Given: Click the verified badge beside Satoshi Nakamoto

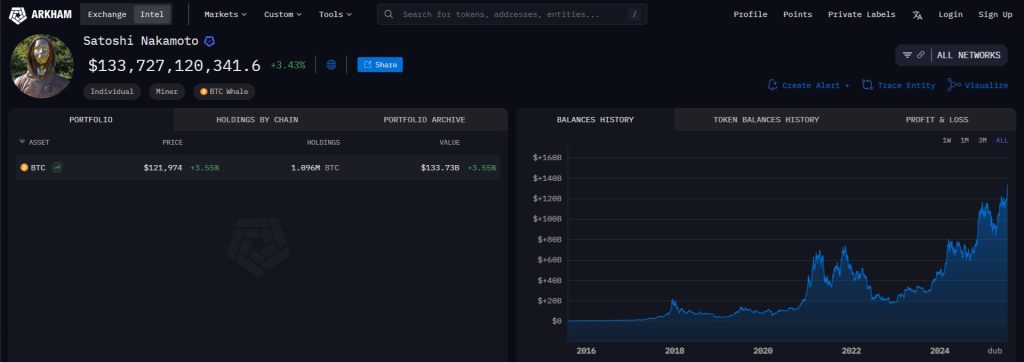Looking at the screenshot, I should (x=209, y=41).
